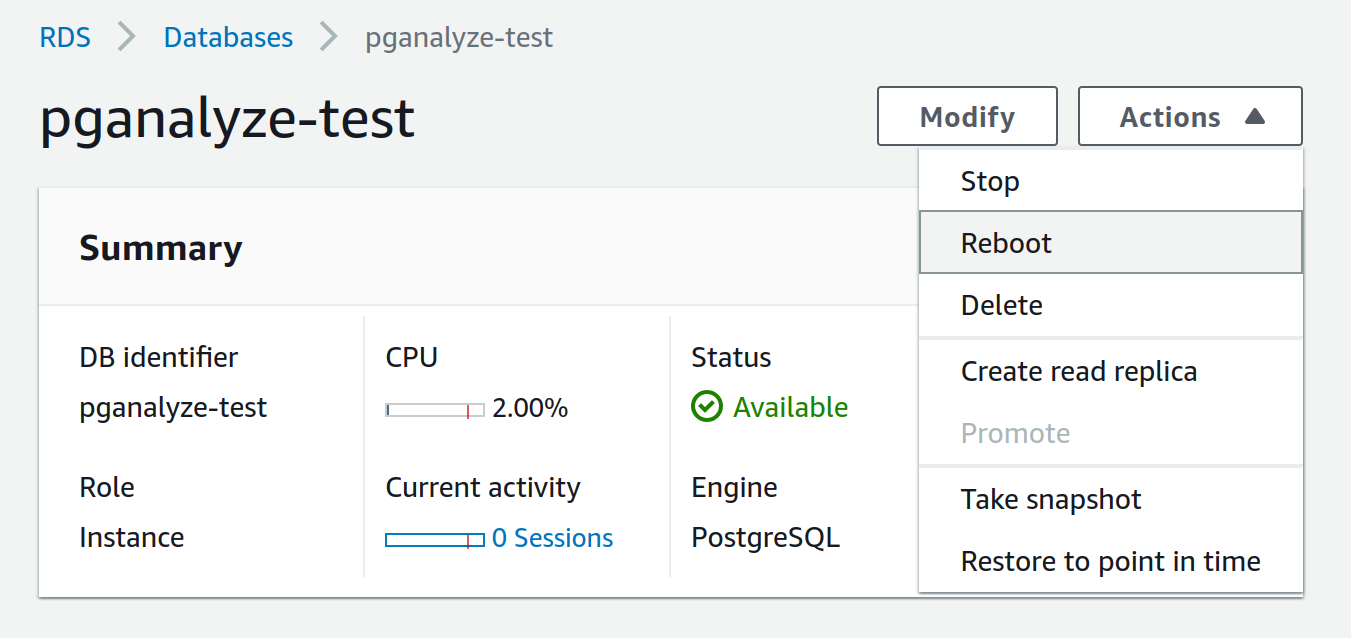Viewport: 1351px width, 638px height.
Task: Click the pganalyze-test DB identifier value
Action: coord(173,407)
